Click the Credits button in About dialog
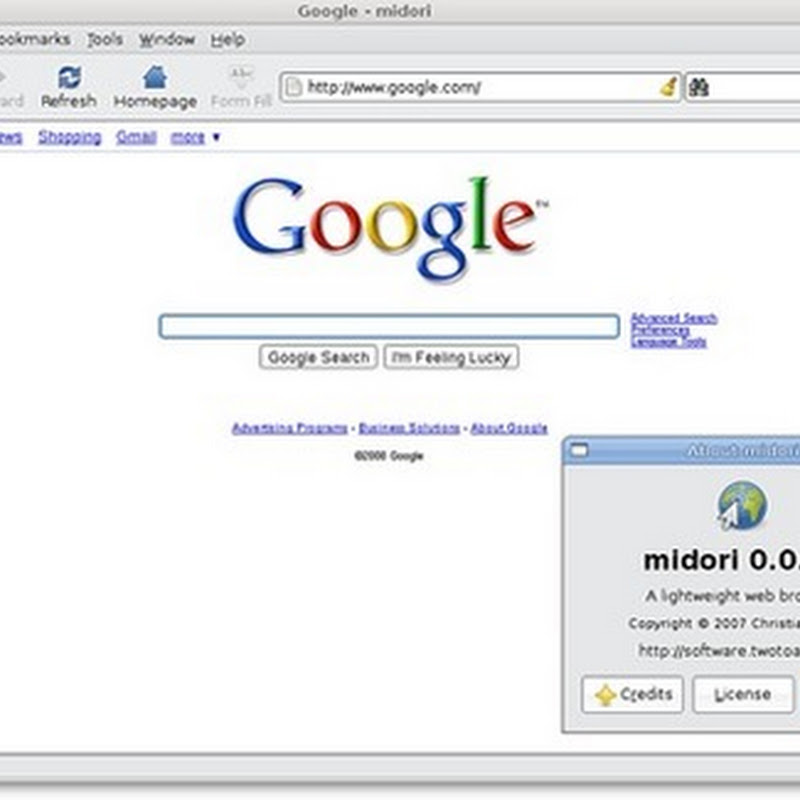Viewport: 800px width, 800px height. pos(632,694)
